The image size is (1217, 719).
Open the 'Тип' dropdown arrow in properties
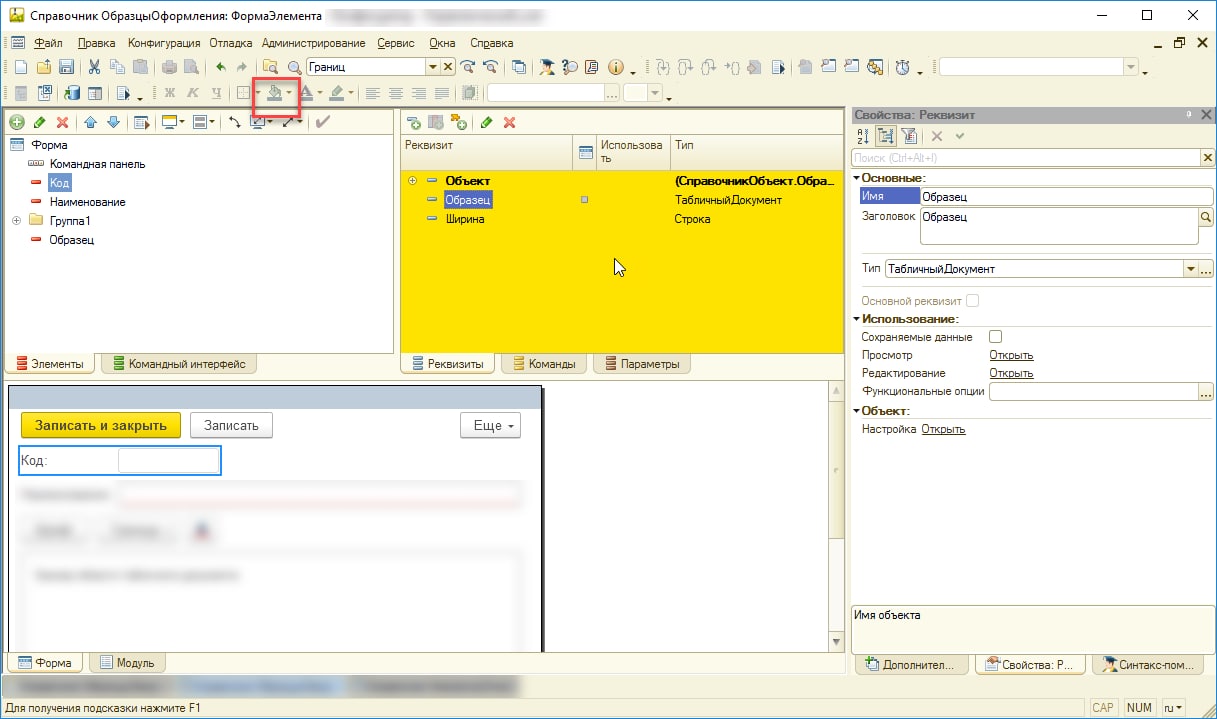click(x=1190, y=269)
